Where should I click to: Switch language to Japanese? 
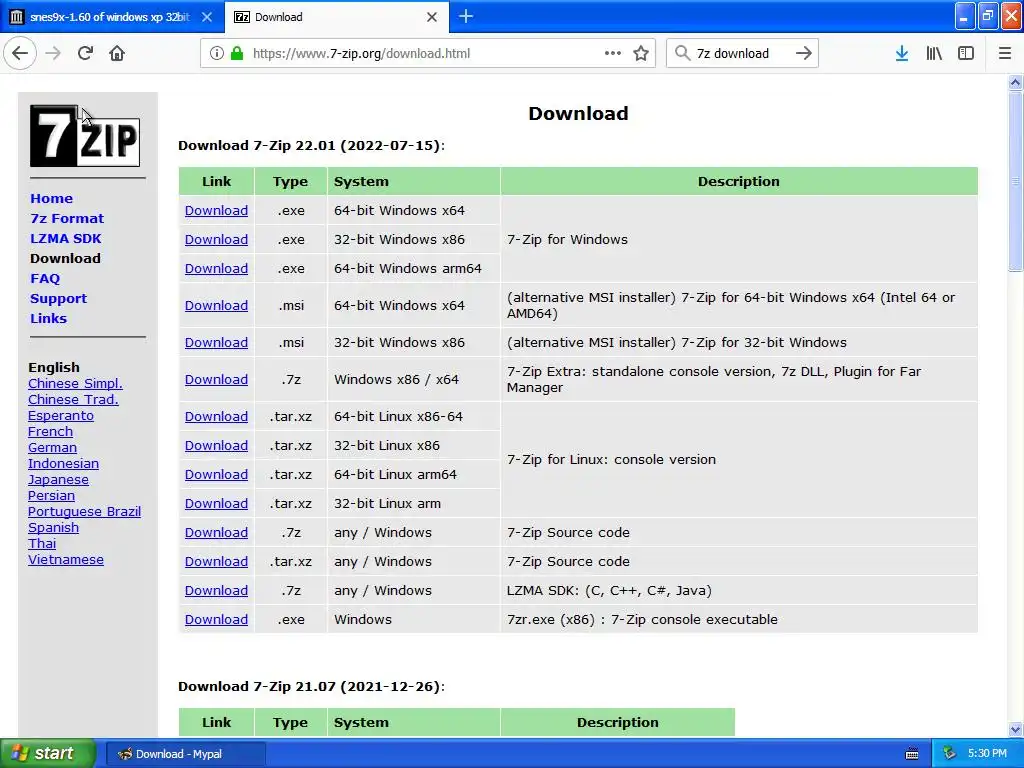pyautogui.click(x=58, y=480)
